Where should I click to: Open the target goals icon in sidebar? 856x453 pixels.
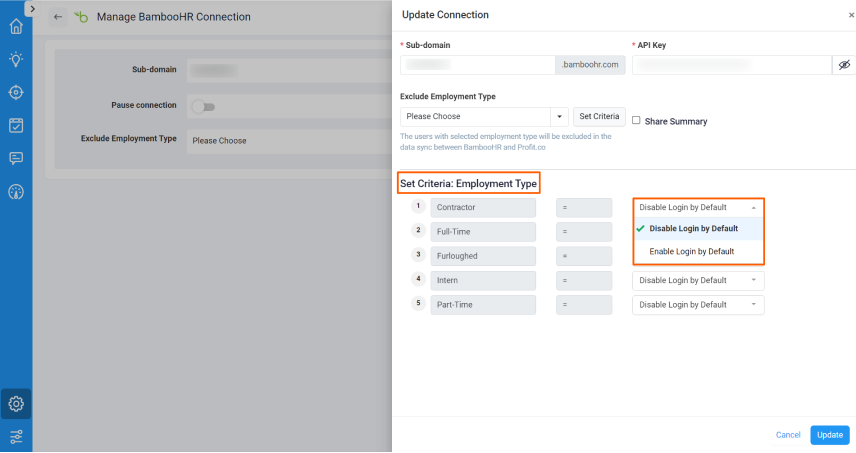click(16, 92)
